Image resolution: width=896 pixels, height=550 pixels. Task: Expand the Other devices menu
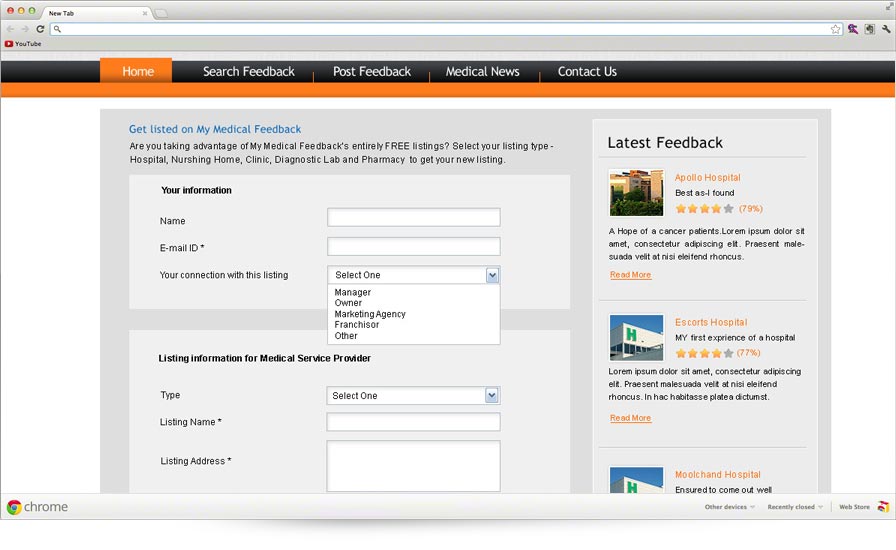point(729,507)
